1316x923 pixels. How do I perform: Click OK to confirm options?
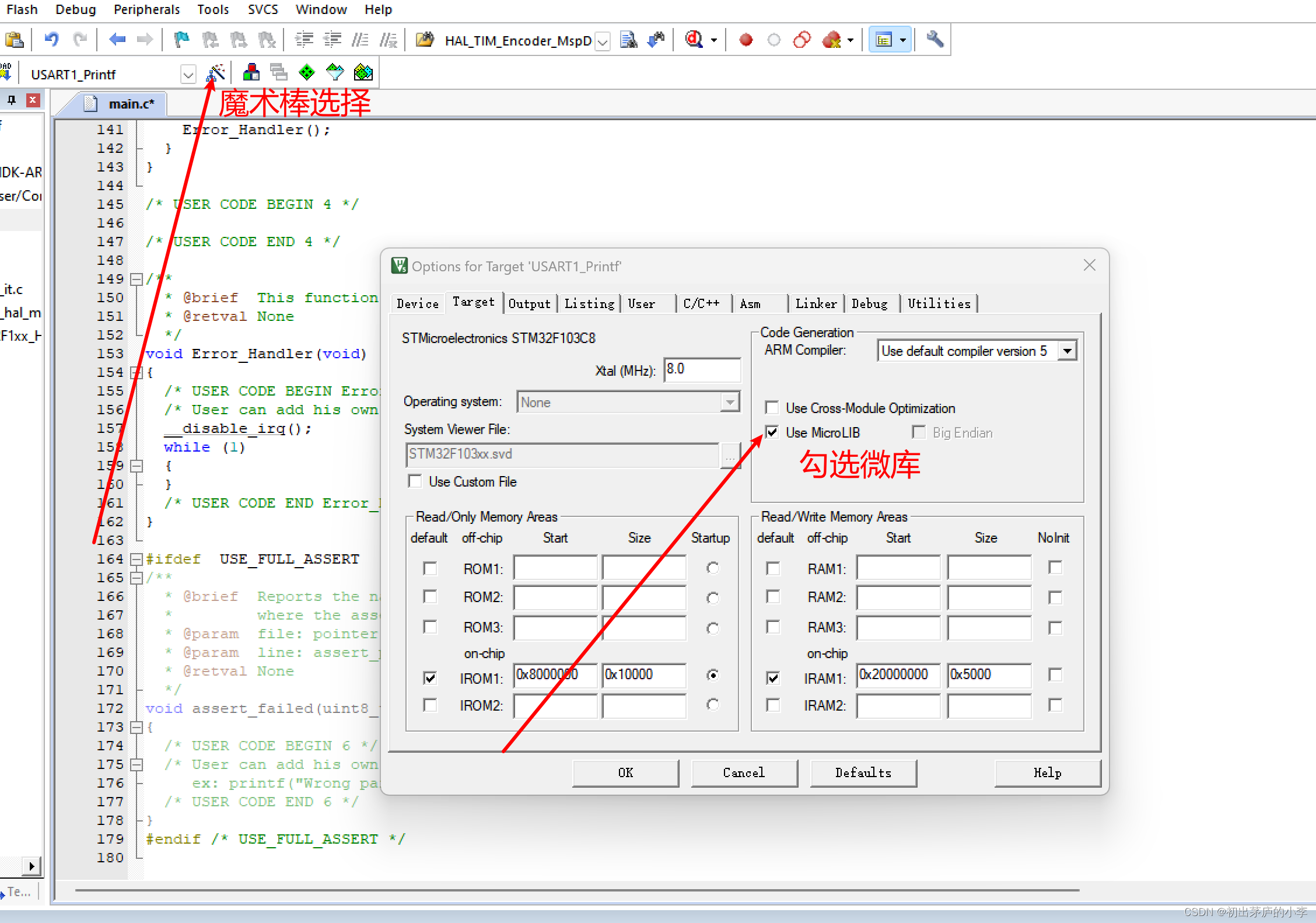click(625, 772)
